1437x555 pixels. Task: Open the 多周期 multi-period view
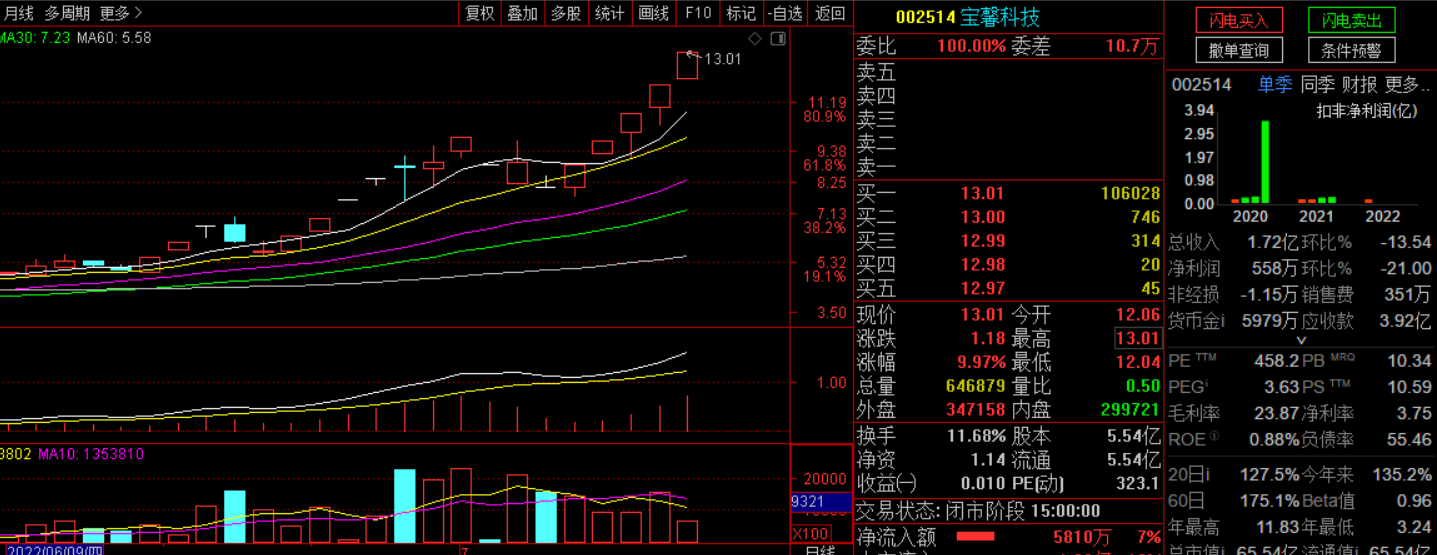(67, 13)
